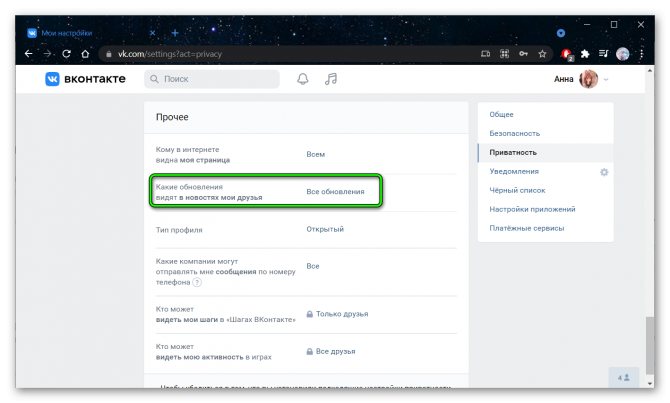Click the VKontakte logo
Screen dimensions: 670x403
click(85, 80)
